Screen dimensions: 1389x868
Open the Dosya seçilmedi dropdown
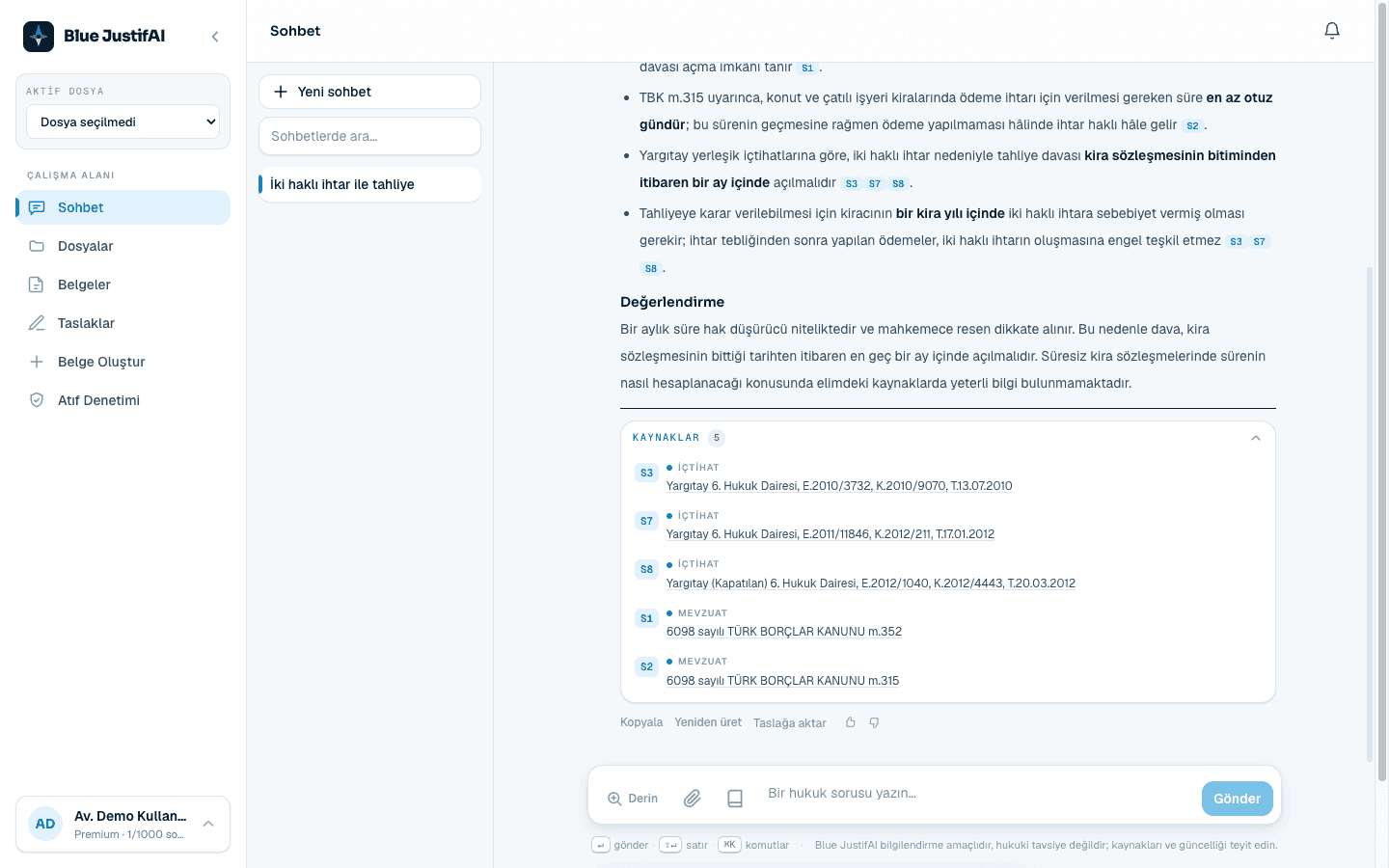(123, 122)
